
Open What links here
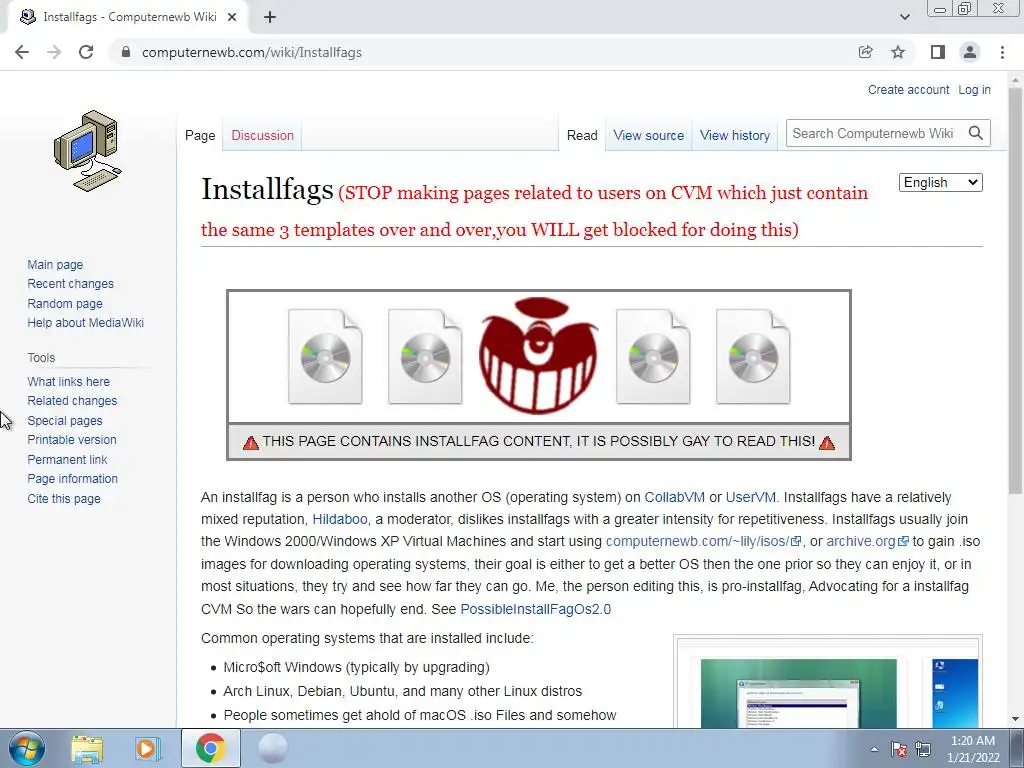[x=69, y=381]
